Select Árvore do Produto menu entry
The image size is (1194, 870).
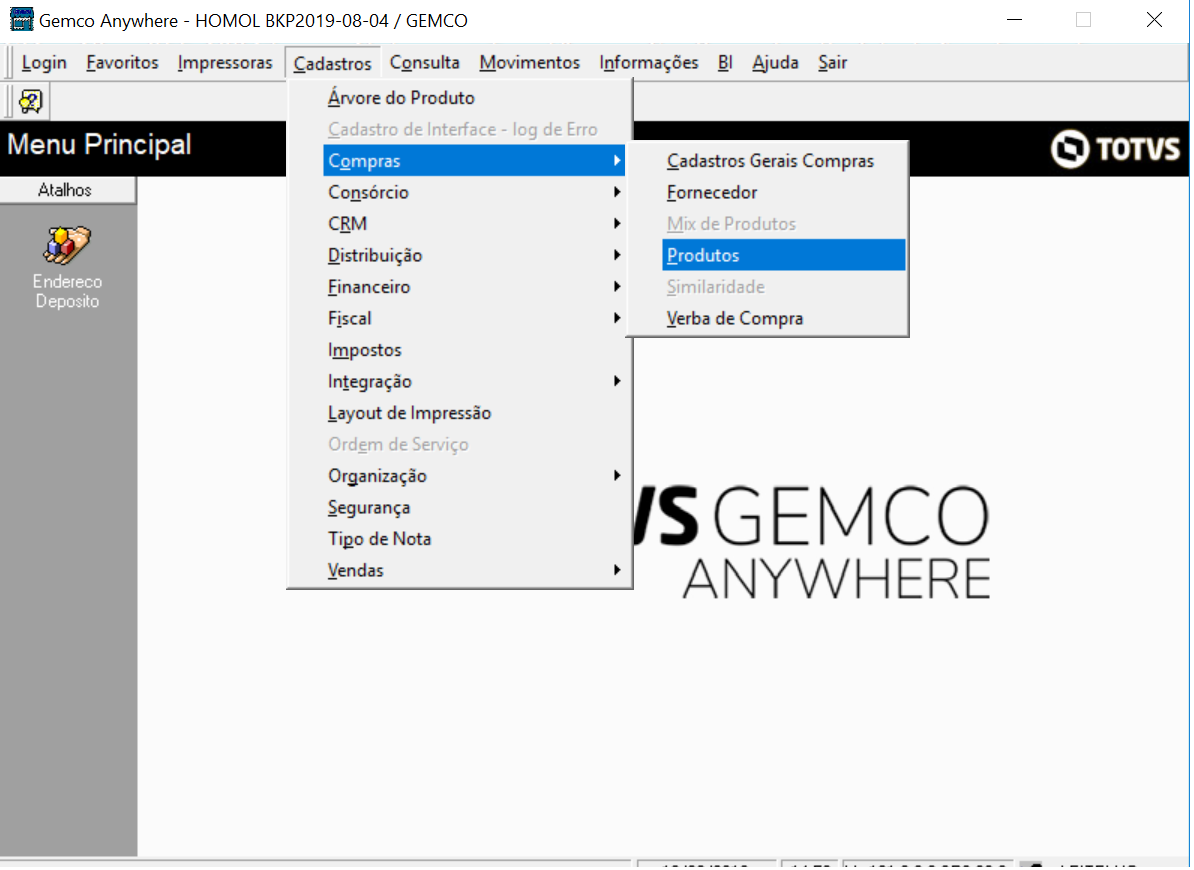pos(475,98)
